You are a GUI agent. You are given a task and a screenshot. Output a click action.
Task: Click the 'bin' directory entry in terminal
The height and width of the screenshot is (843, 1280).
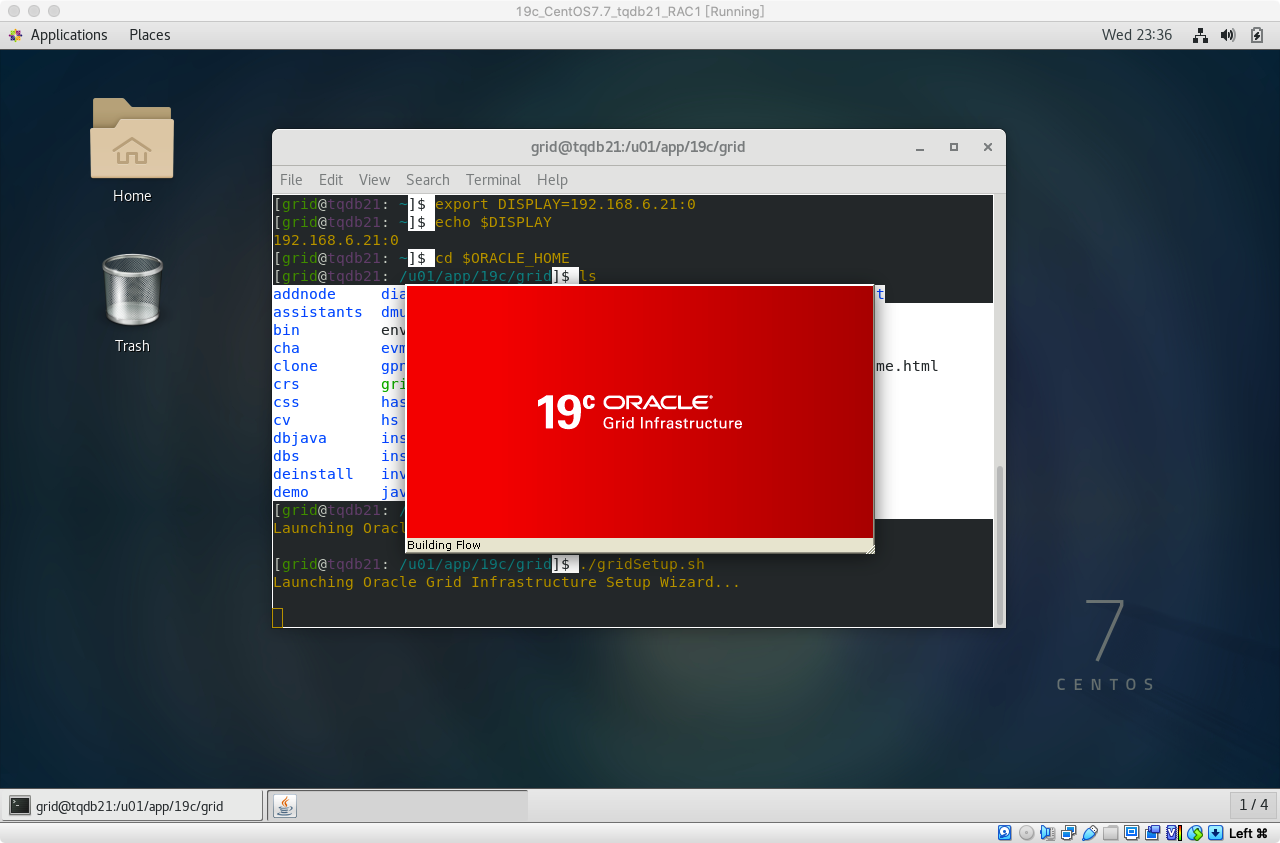coord(286,330)
